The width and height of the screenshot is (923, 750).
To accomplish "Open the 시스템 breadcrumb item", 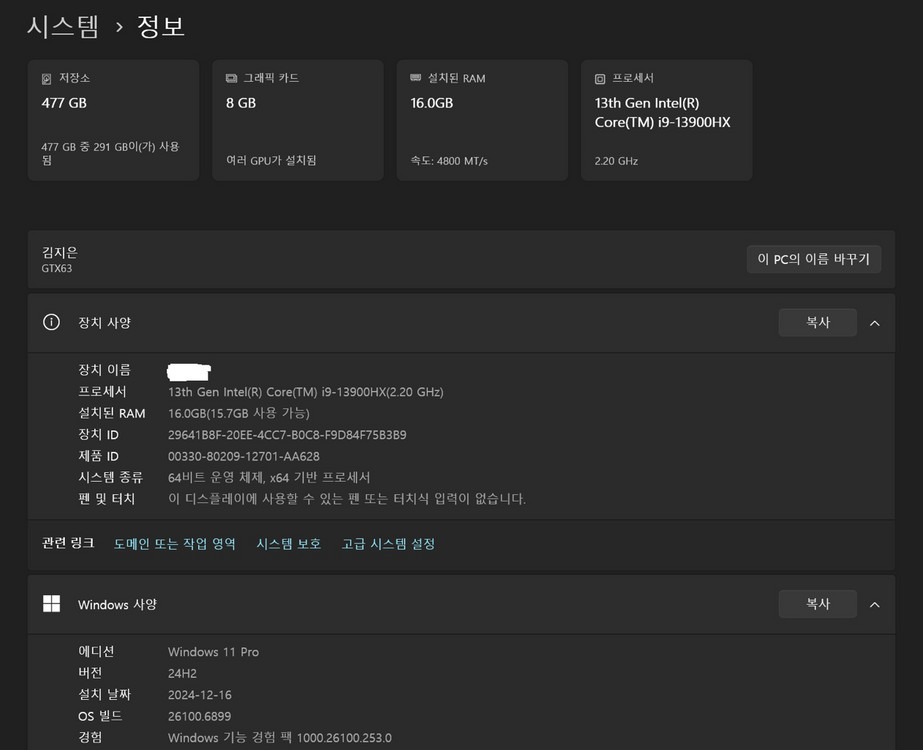I will pos(63,26).
